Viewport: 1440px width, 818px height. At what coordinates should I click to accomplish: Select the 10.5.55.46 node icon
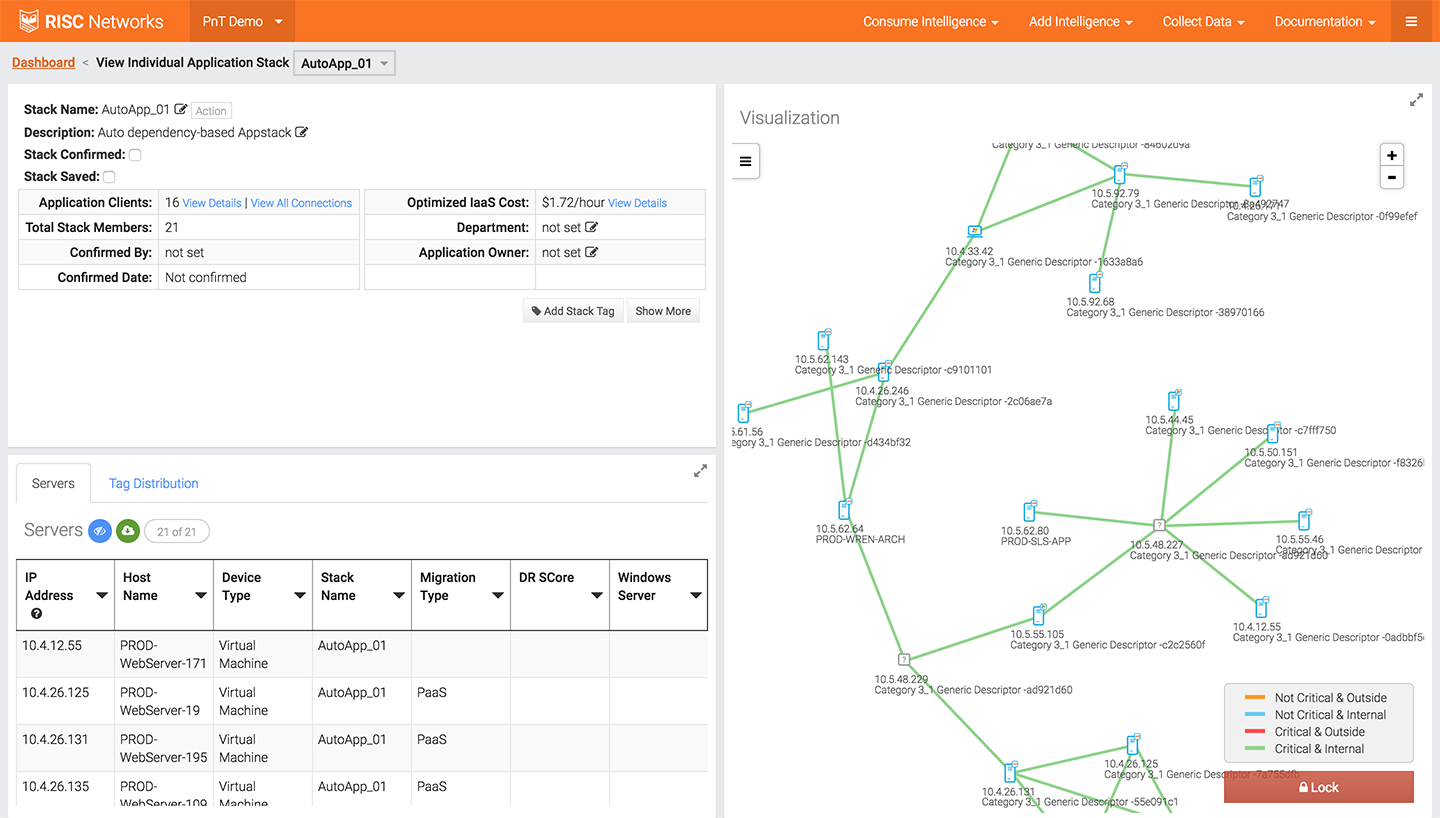click(1304, 520)
